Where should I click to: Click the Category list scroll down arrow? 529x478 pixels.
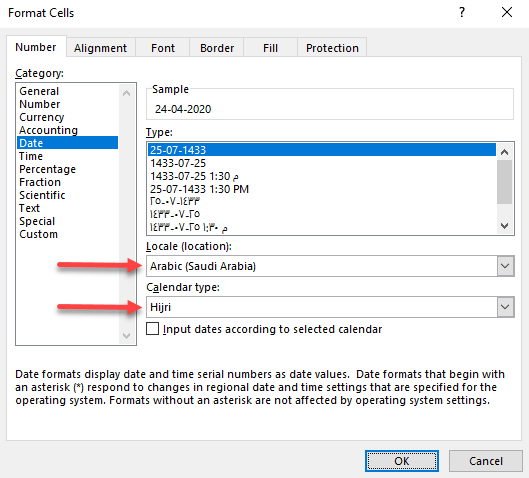[127, 336]
